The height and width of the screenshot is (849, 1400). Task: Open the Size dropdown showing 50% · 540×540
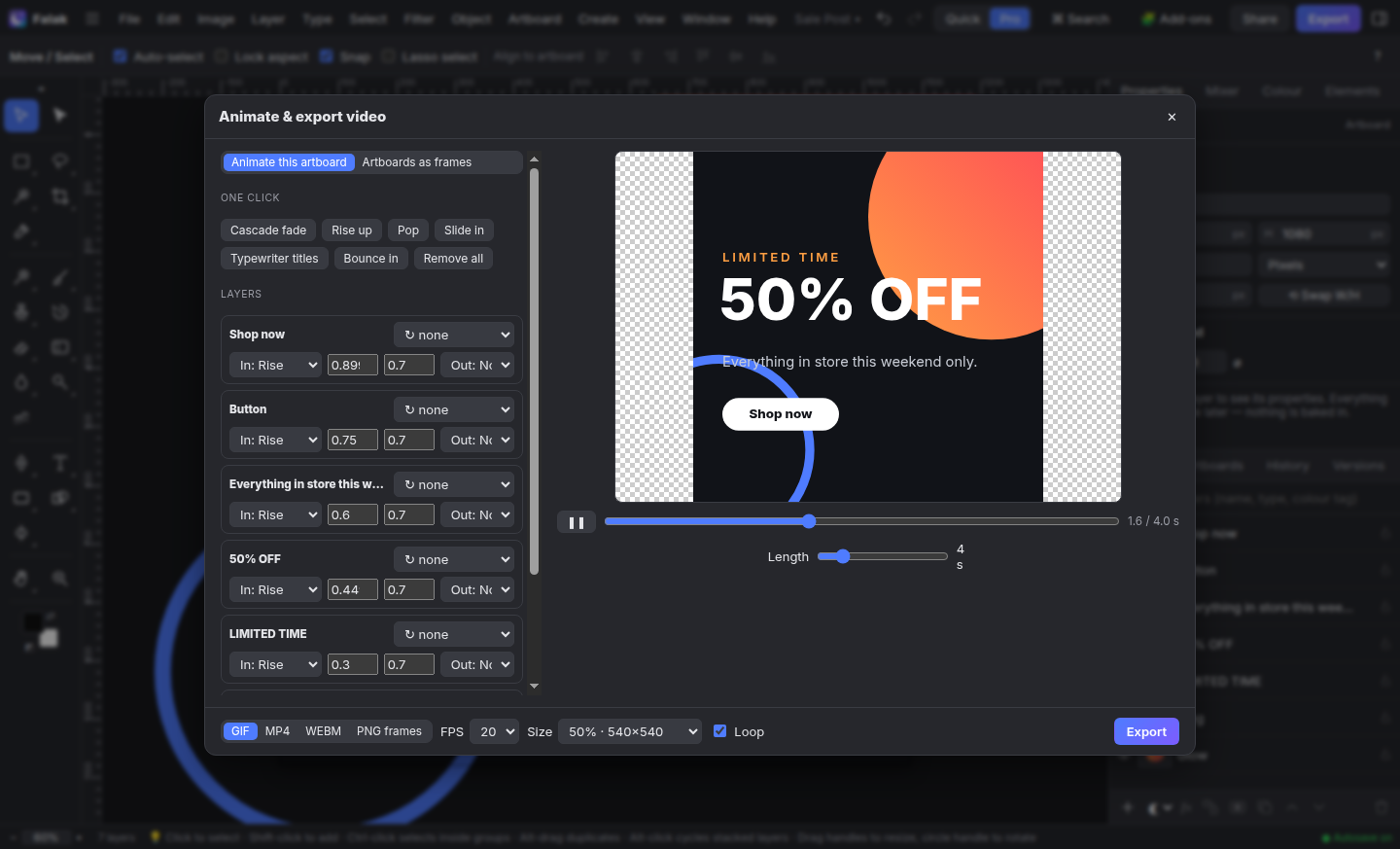(630, 731)
